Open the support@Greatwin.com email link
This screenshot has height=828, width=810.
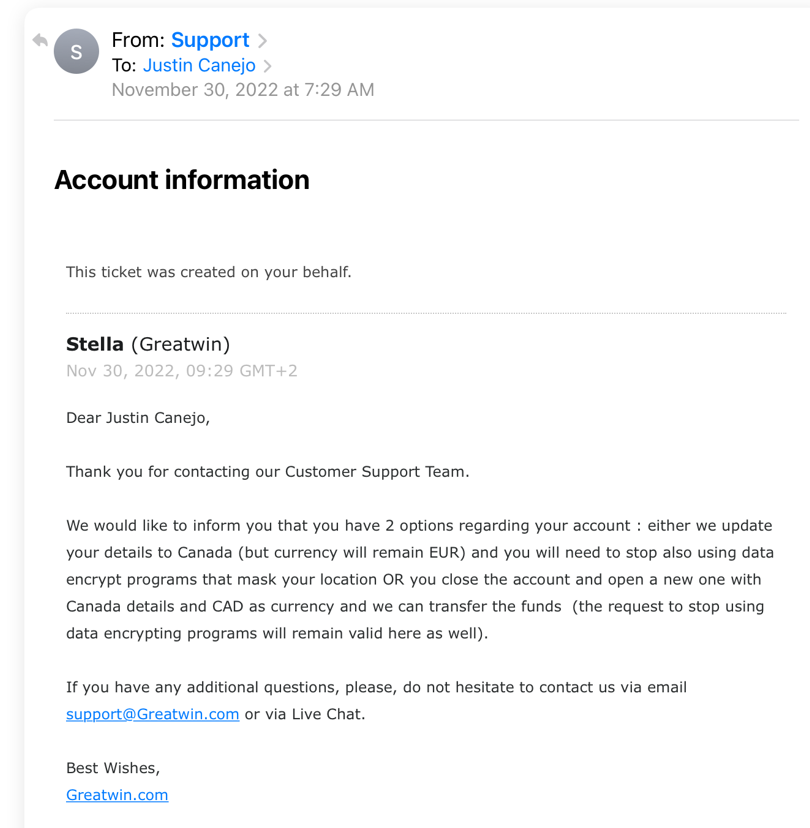pyautogui.click(x=152, y=714)
